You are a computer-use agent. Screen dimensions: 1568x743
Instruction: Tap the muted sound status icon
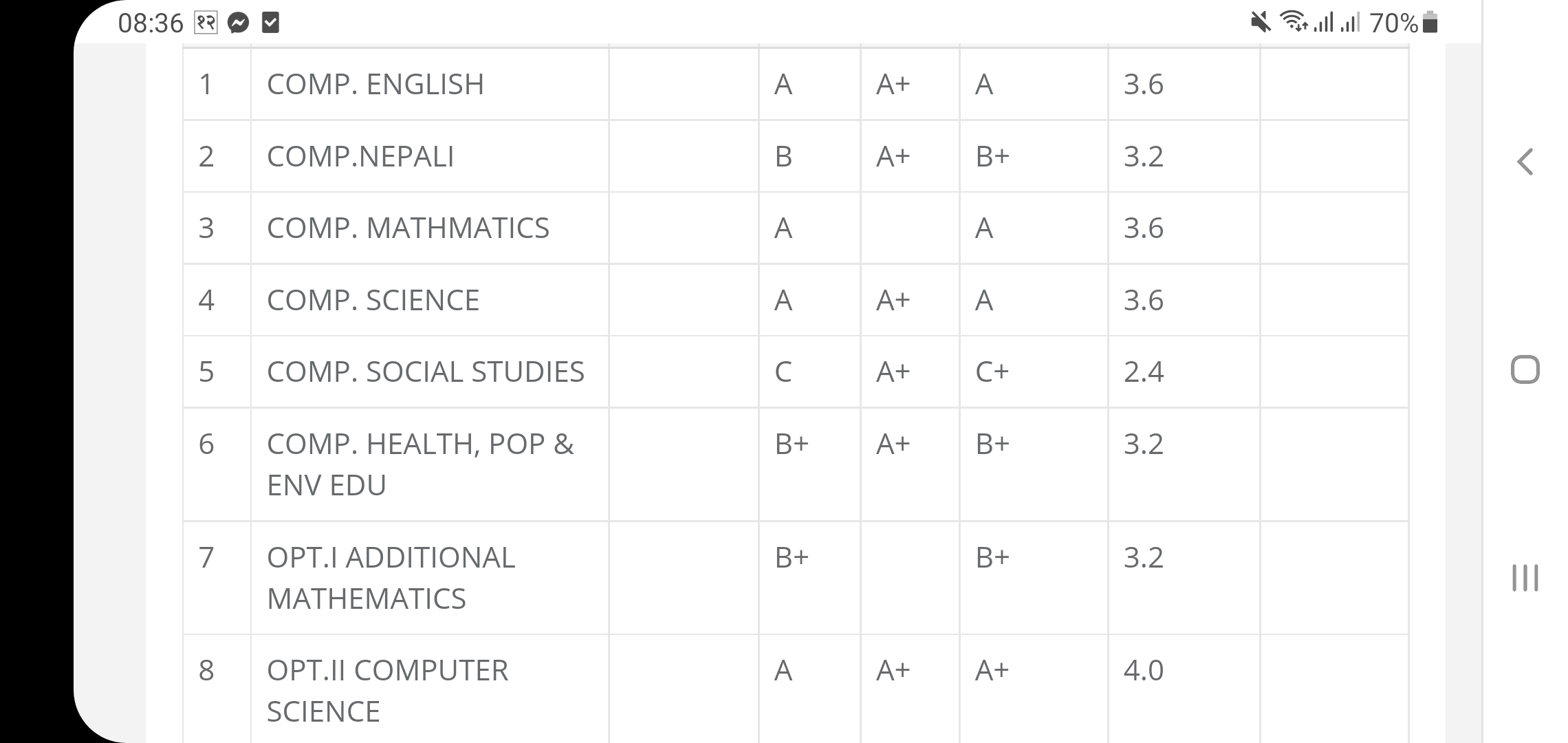(1260, 23)
